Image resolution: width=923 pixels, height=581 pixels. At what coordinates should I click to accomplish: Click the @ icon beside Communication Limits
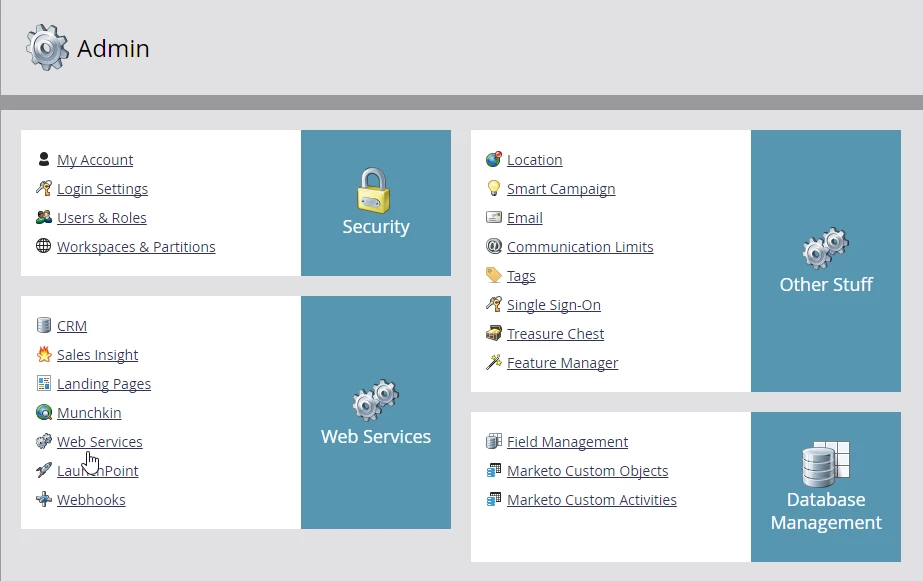coord(494,246)
